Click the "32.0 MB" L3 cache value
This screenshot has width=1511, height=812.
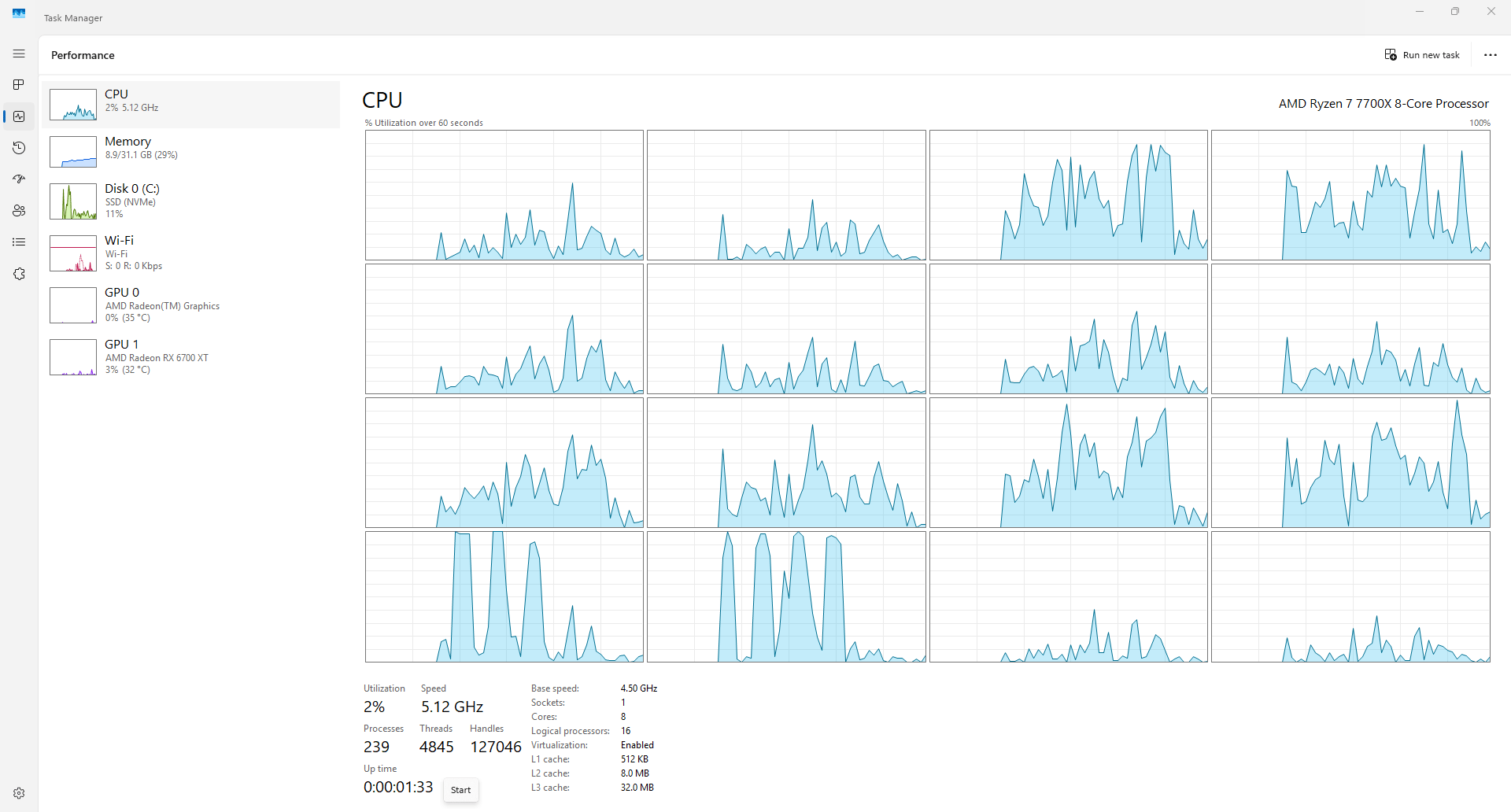637,788
